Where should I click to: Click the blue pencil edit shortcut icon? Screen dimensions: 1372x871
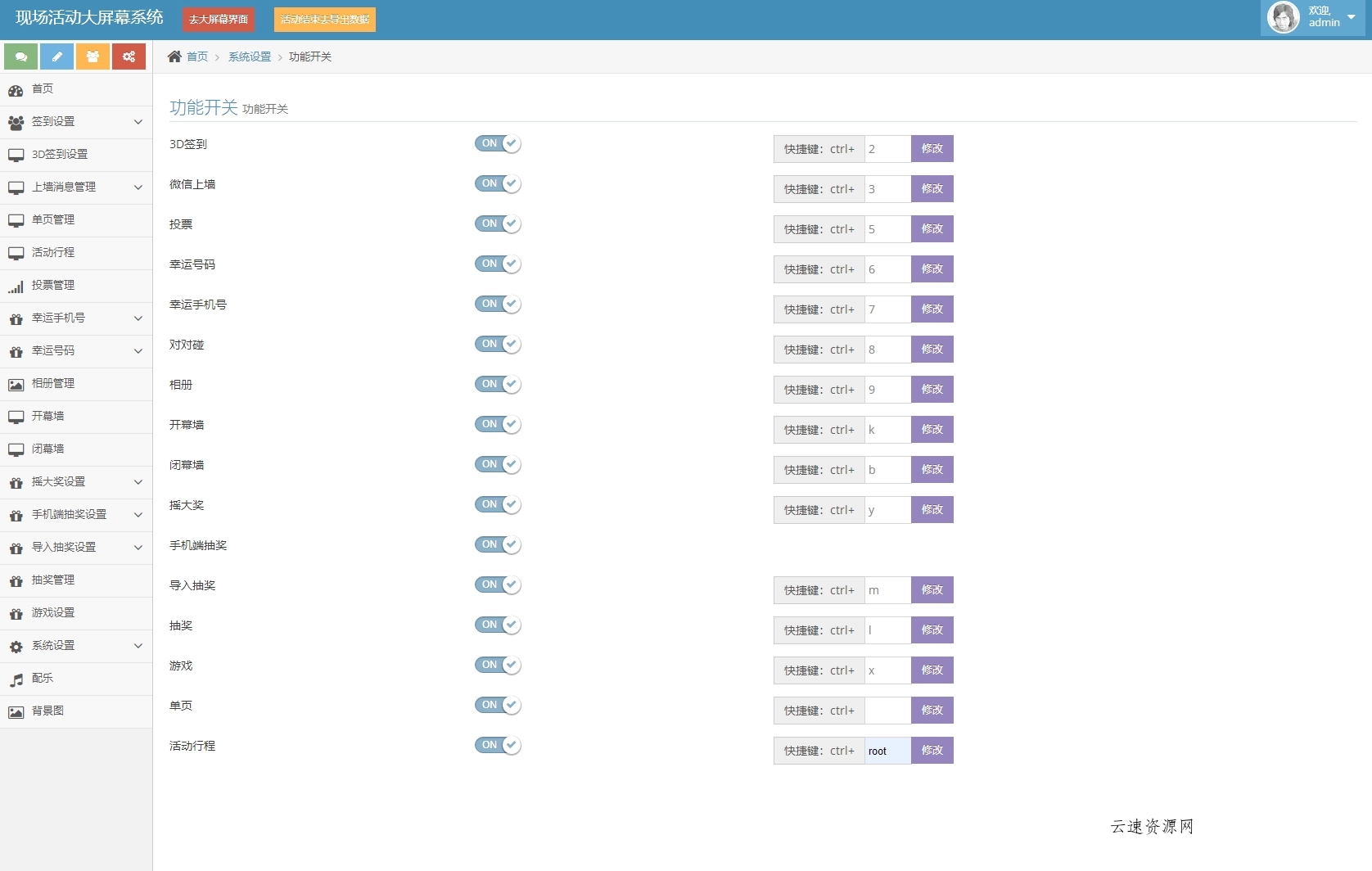pyautogui.click(x=56, y=56)
